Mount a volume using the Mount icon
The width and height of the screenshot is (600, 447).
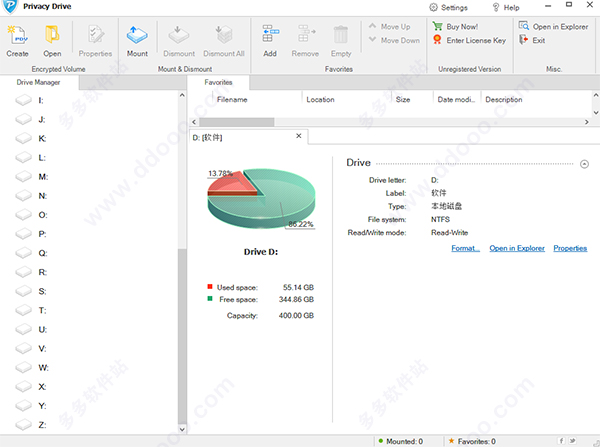[x=137, y=35]
